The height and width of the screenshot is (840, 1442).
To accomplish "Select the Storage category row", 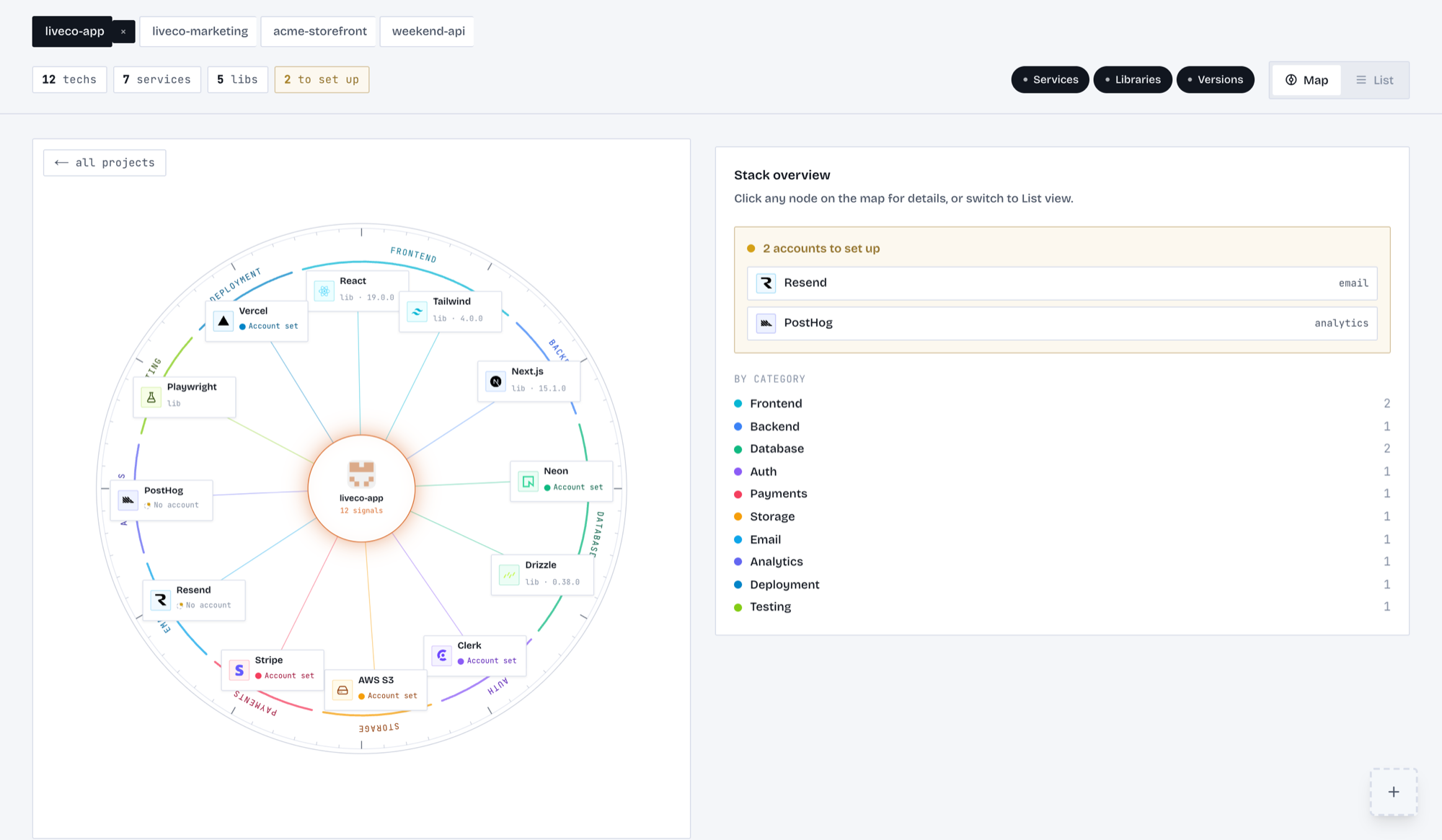I will point(1062,516).
